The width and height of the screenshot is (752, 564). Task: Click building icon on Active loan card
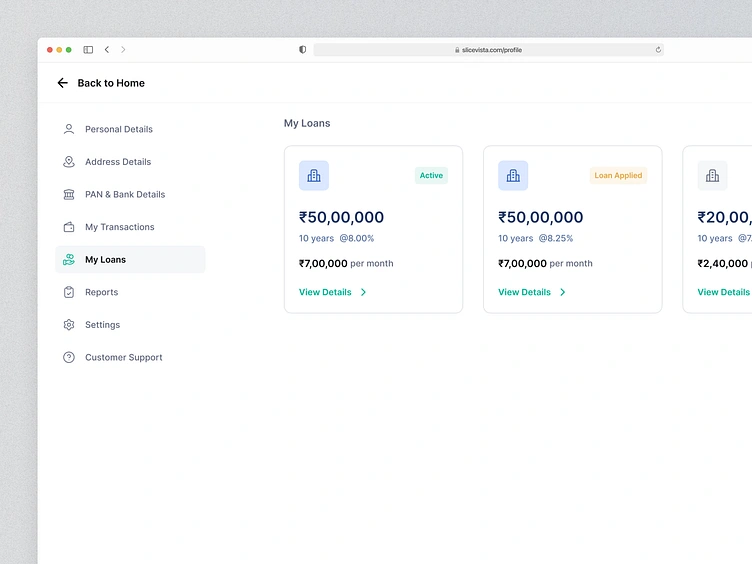pyautogui.click(x=314, y=176)
